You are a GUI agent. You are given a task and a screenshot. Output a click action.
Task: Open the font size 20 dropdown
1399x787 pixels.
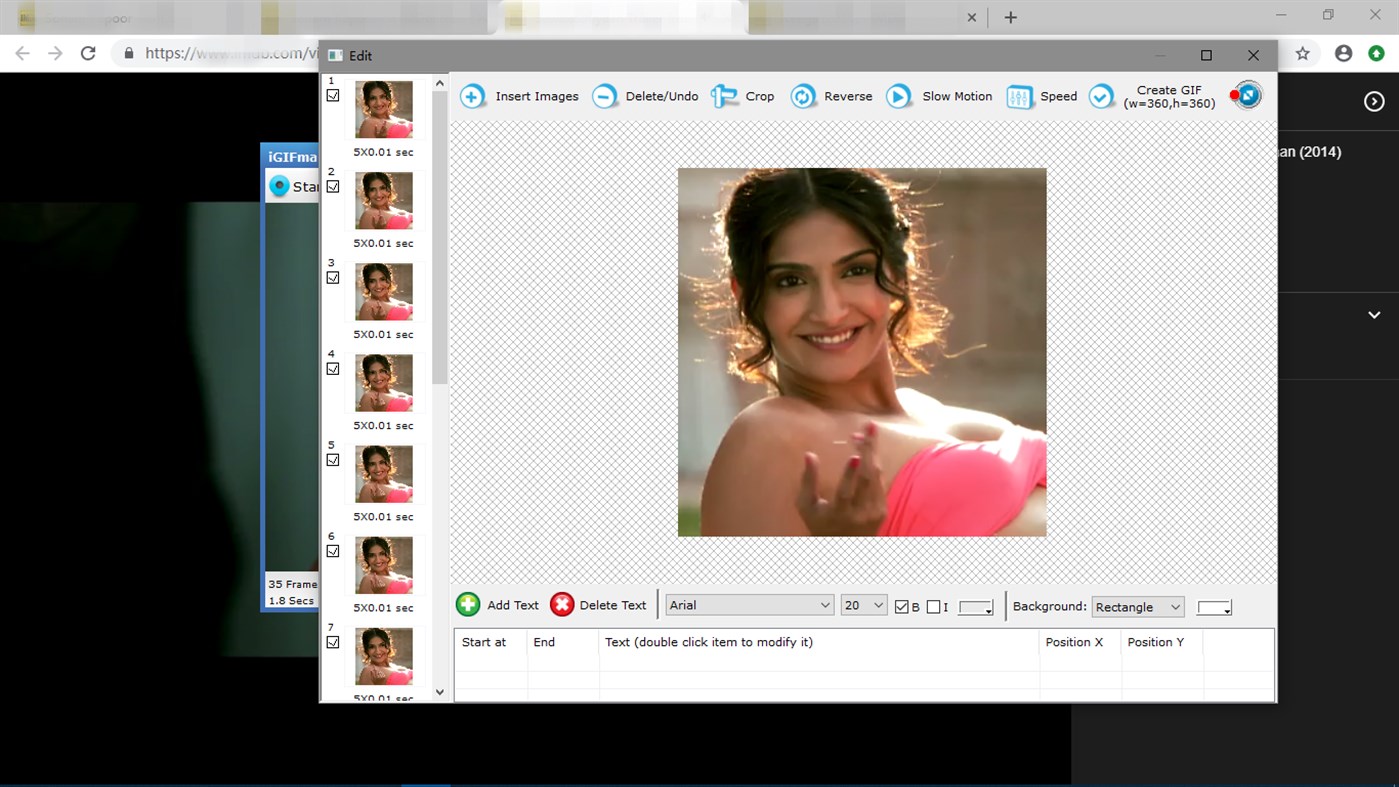[863, 605]
